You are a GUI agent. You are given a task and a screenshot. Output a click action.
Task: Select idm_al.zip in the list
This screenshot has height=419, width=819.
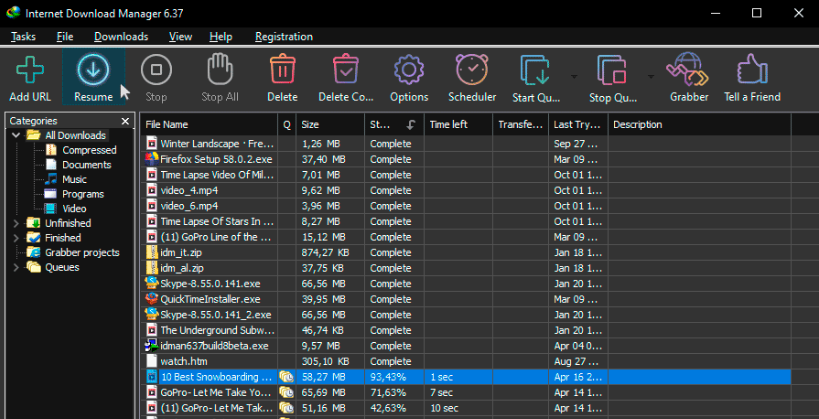tap(466, 268)
